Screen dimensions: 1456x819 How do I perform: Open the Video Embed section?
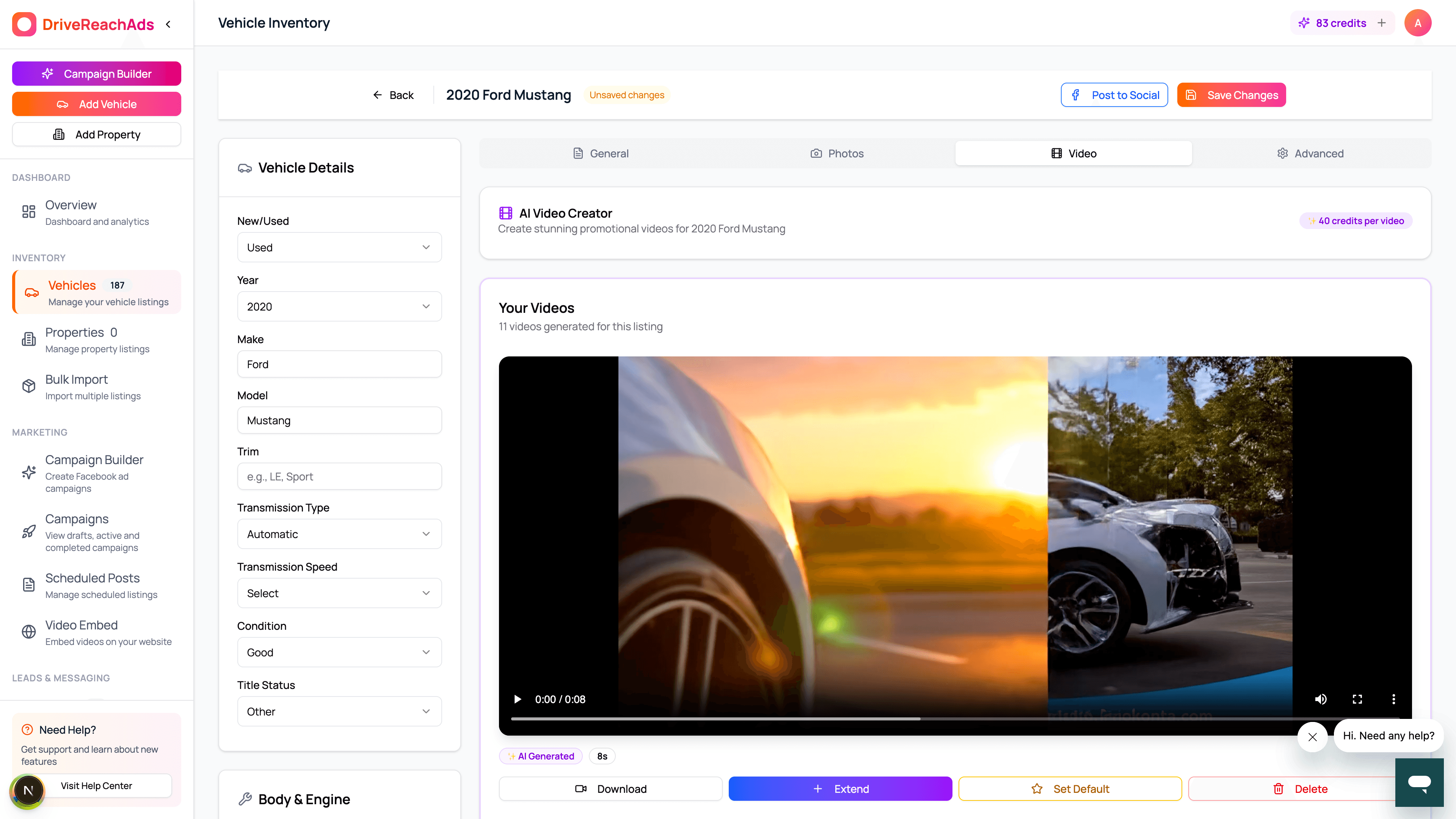click(82, 624)
